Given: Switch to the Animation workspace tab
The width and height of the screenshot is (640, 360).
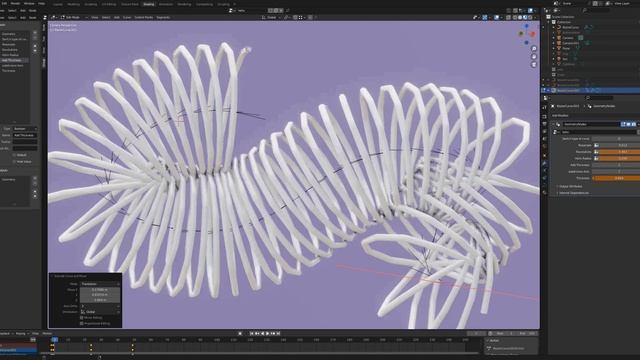Looking at the screenshot, I should 166,4.
